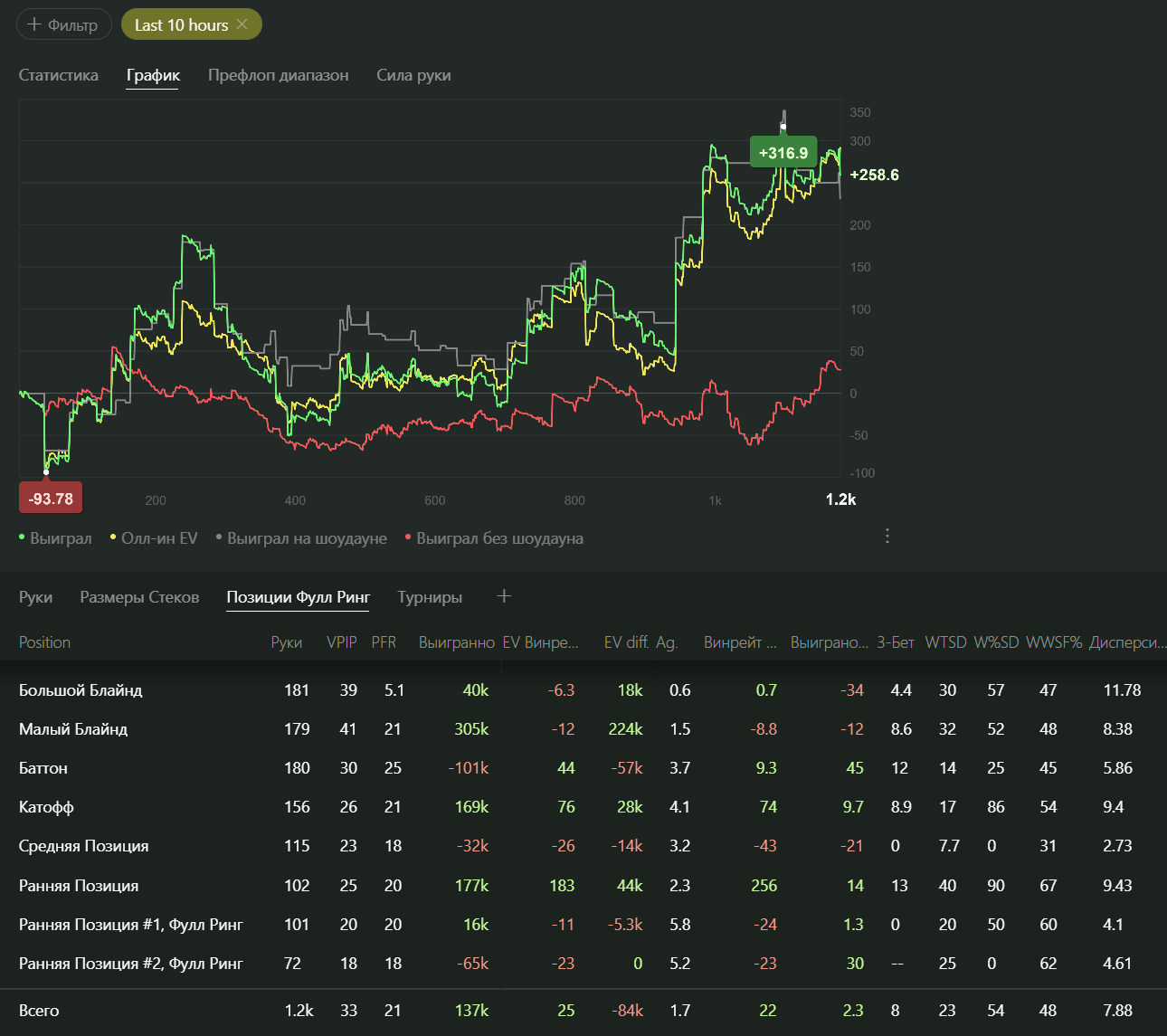Add a new report tab with plus icon
1167x1036 pixels.
click(x=504, y=595)
